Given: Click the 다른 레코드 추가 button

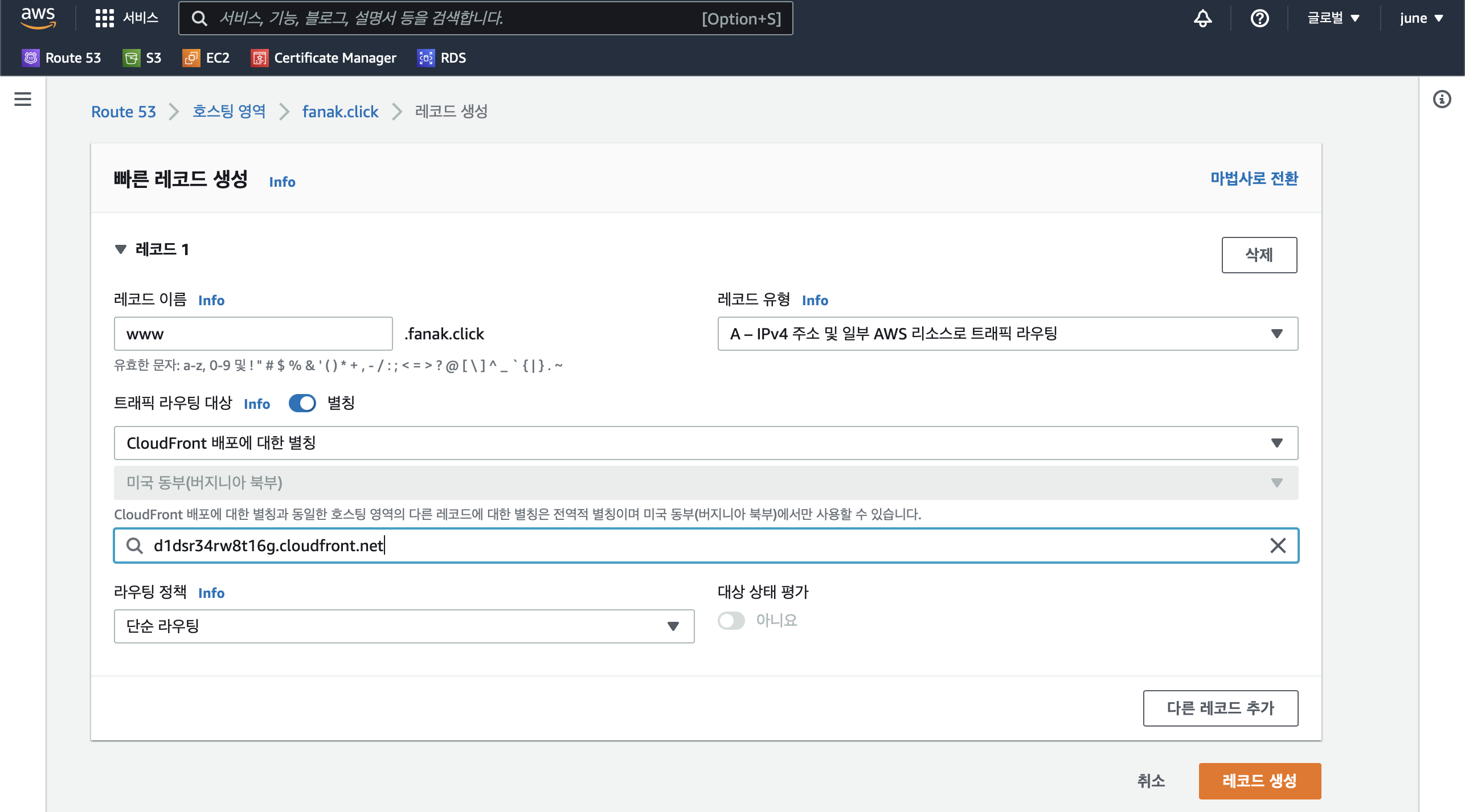Looking at the screenshot, I should 1220,708.
